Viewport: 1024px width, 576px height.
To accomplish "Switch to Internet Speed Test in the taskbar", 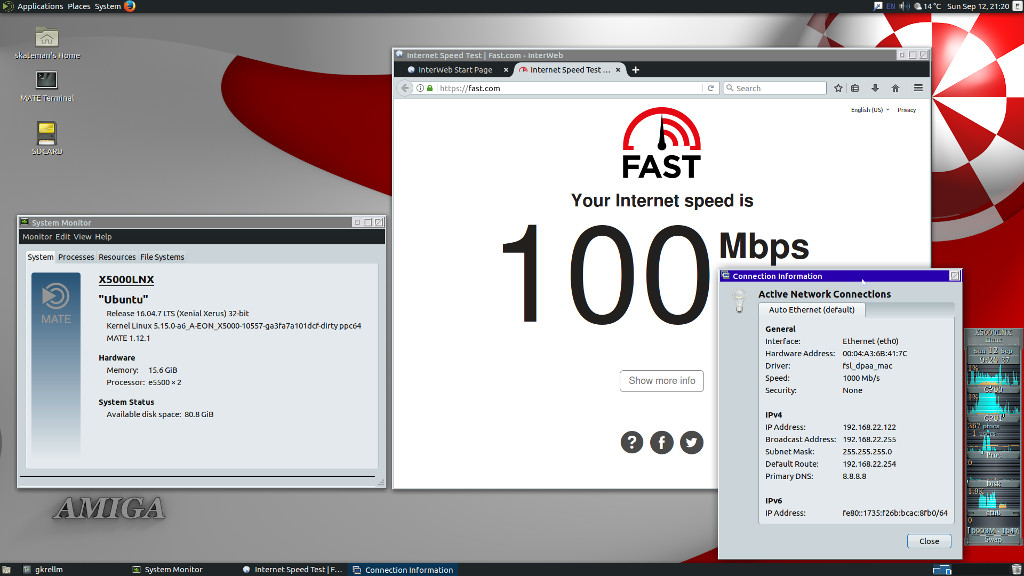I will [x=292, y=569].
